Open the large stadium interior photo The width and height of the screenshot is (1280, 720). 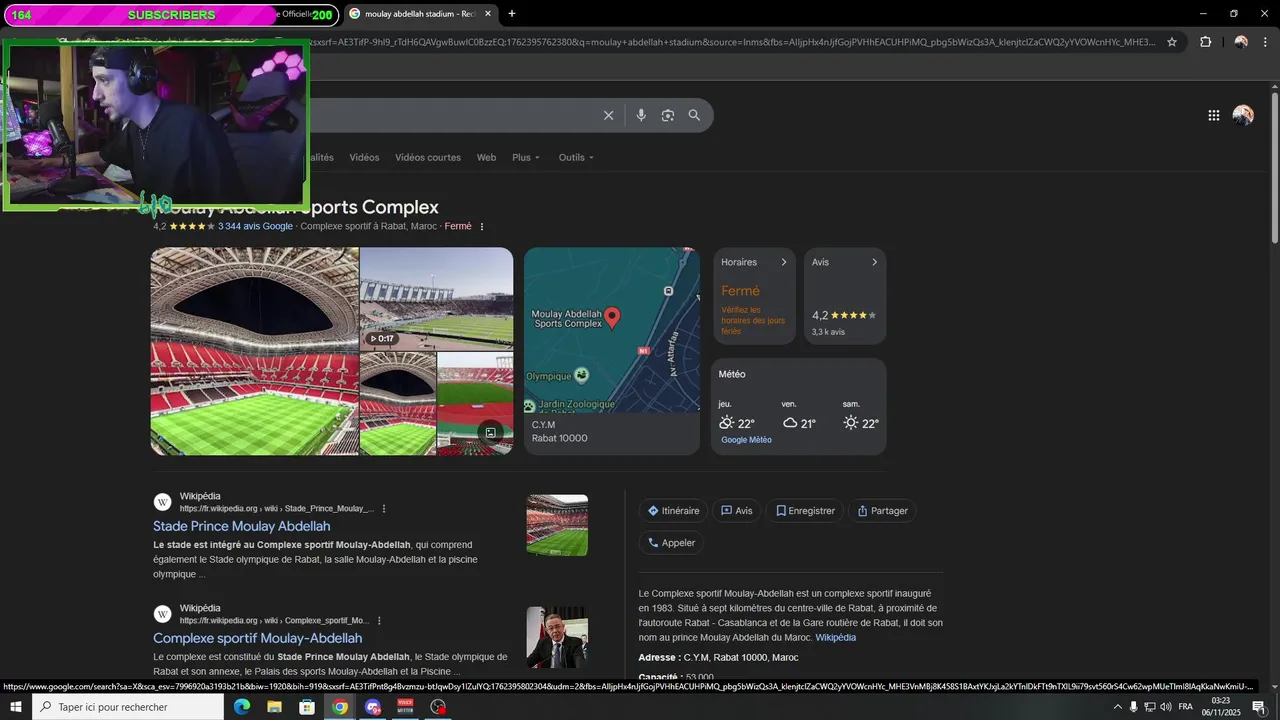click(254, 351)
